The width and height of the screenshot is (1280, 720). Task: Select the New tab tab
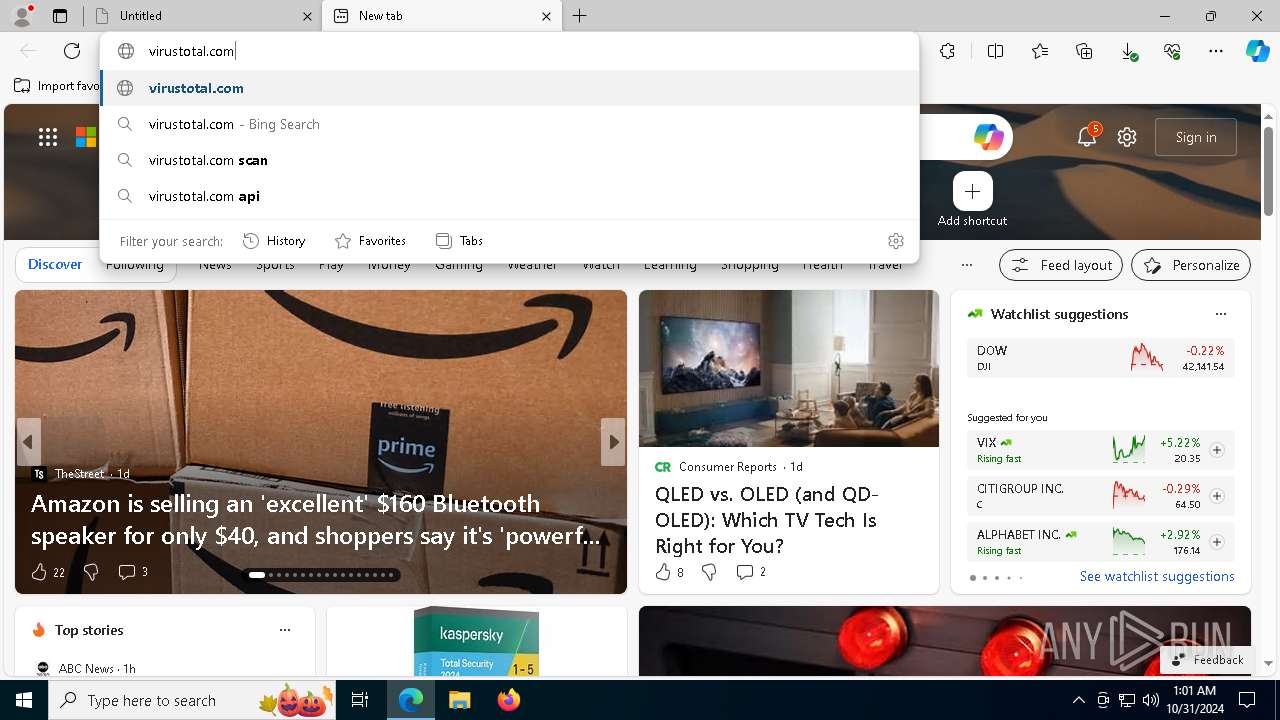coord(441,16)
